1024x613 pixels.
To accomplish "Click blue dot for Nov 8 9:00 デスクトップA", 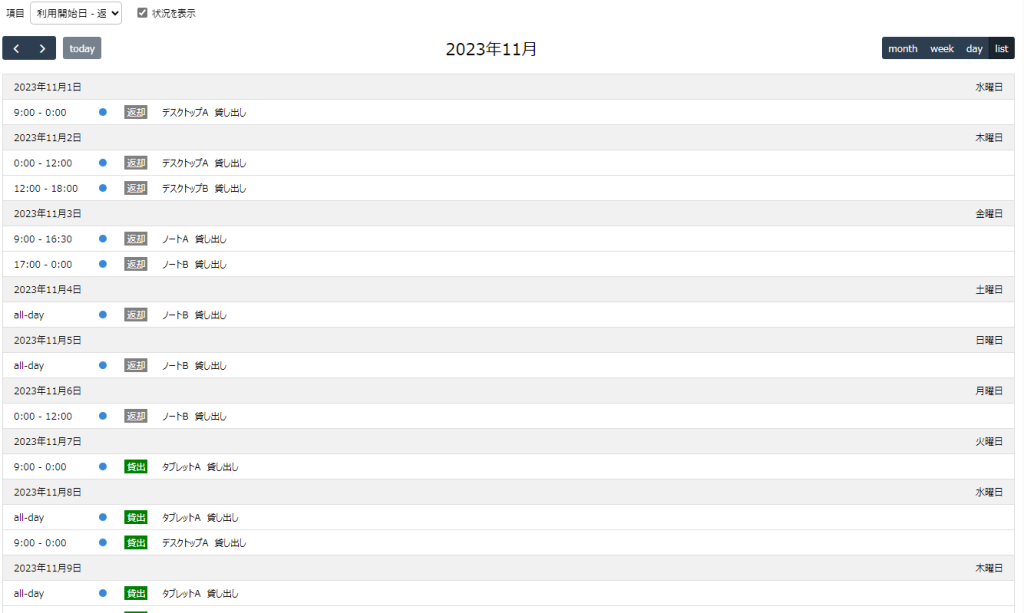I will (x=103, y=542).
